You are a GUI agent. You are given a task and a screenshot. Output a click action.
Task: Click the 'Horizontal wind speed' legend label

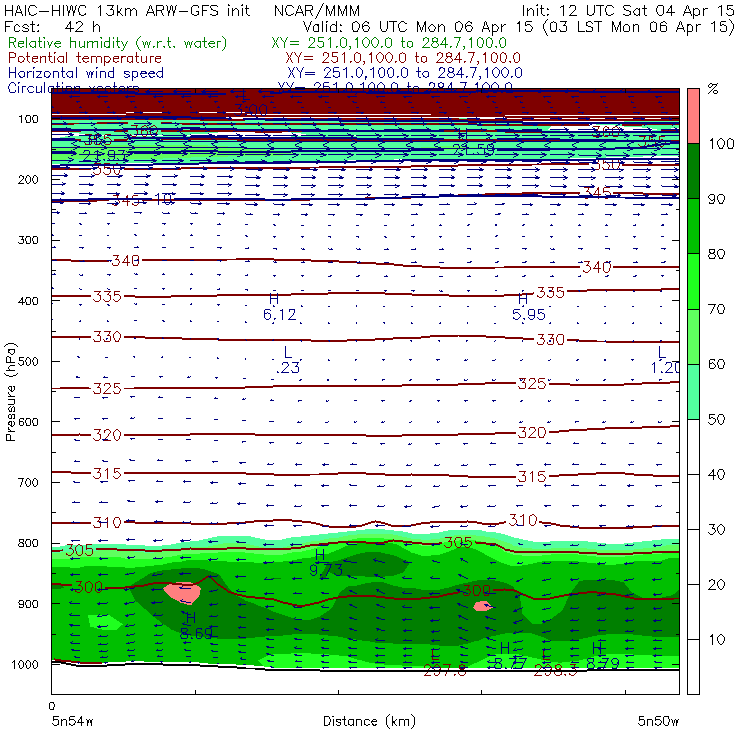pyautogui.click(x=86, y=73)
